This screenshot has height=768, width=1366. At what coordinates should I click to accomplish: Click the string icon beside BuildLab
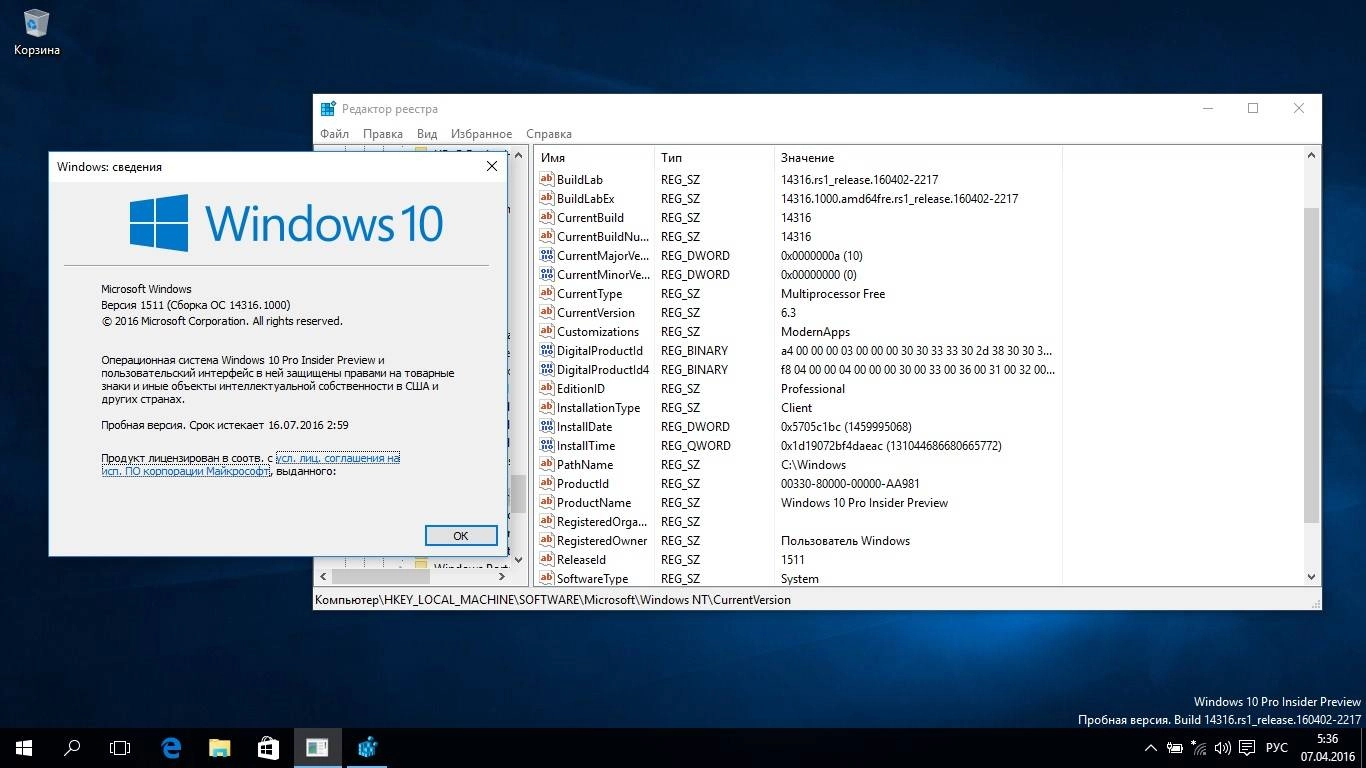547,179
